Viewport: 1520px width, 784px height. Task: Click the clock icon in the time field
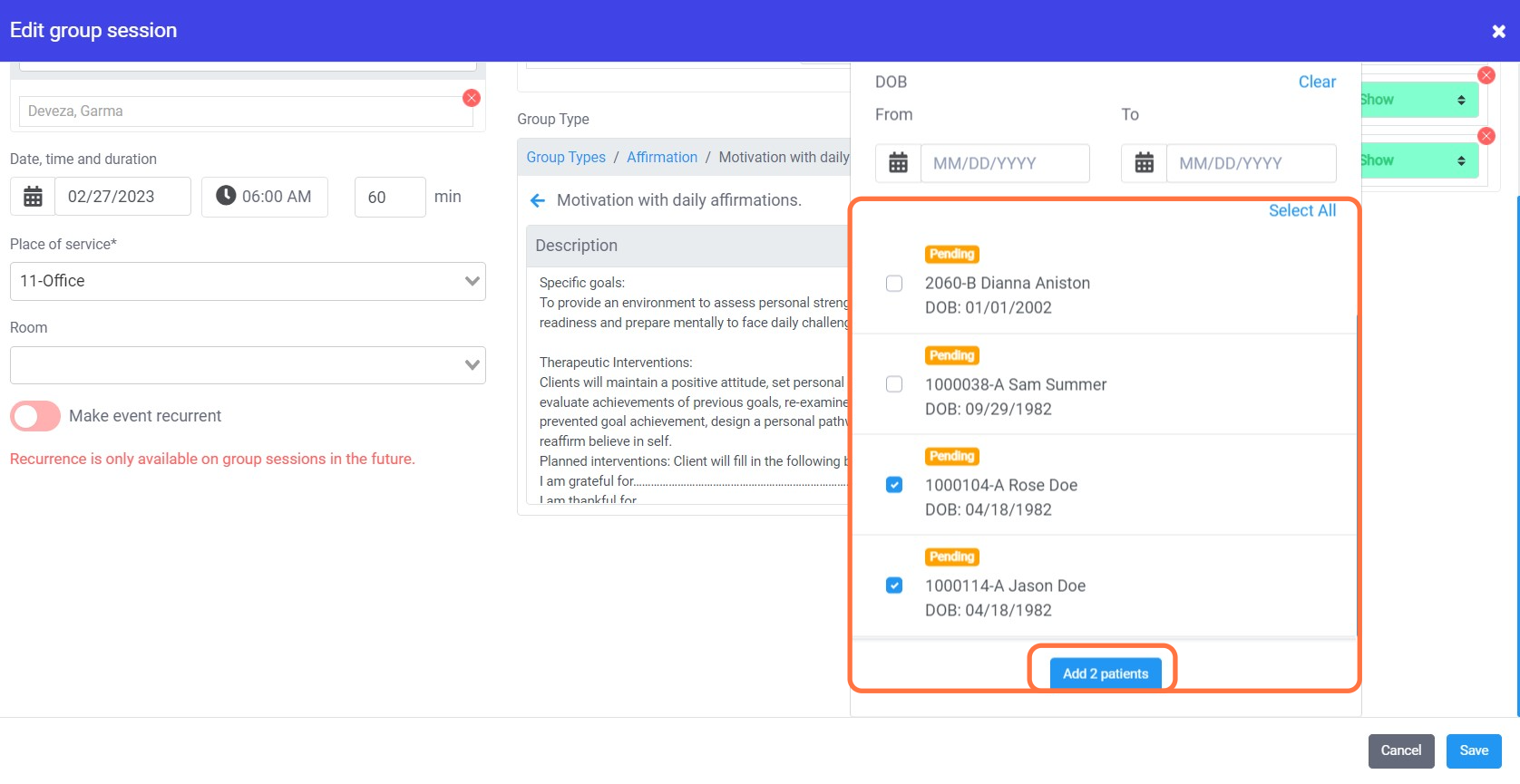(x=226, y=196)
